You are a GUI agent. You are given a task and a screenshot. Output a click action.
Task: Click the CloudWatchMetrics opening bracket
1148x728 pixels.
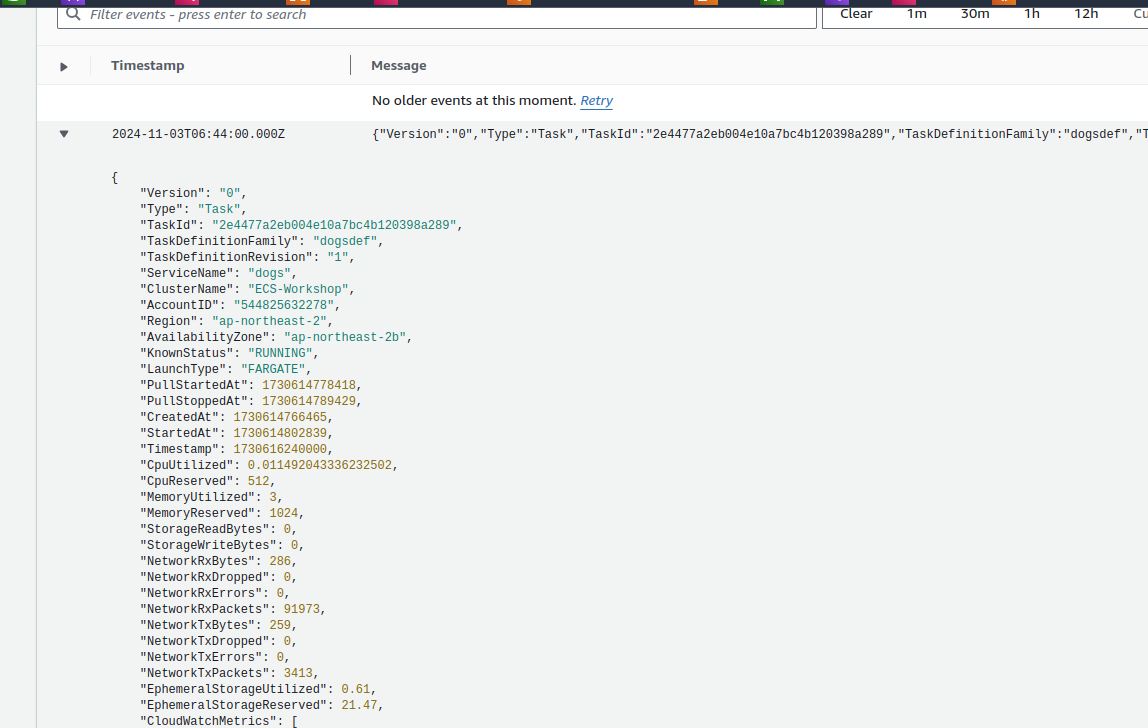pyautogui.click(x=295, y=721)
